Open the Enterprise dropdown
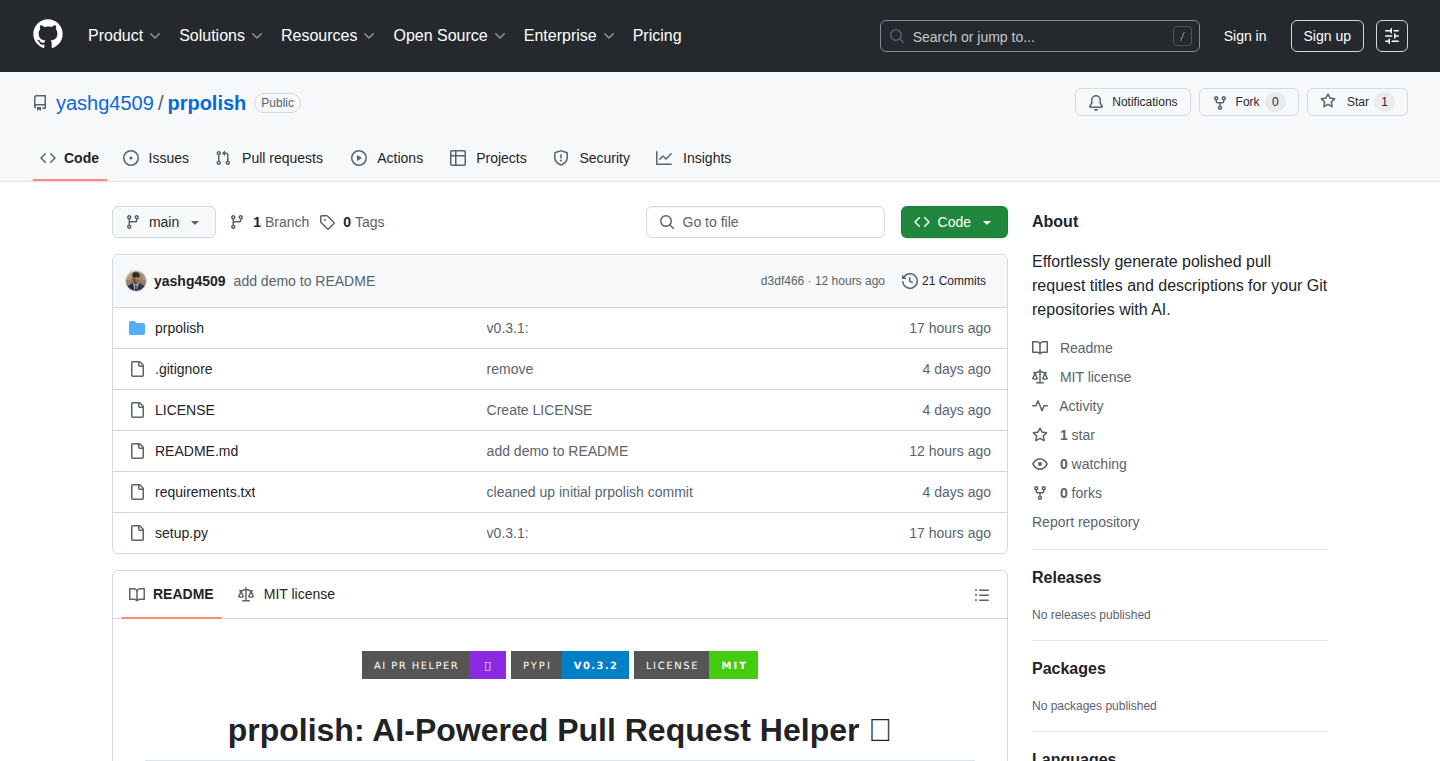The width and height of the screenshot is (1440, 761). 569,36
